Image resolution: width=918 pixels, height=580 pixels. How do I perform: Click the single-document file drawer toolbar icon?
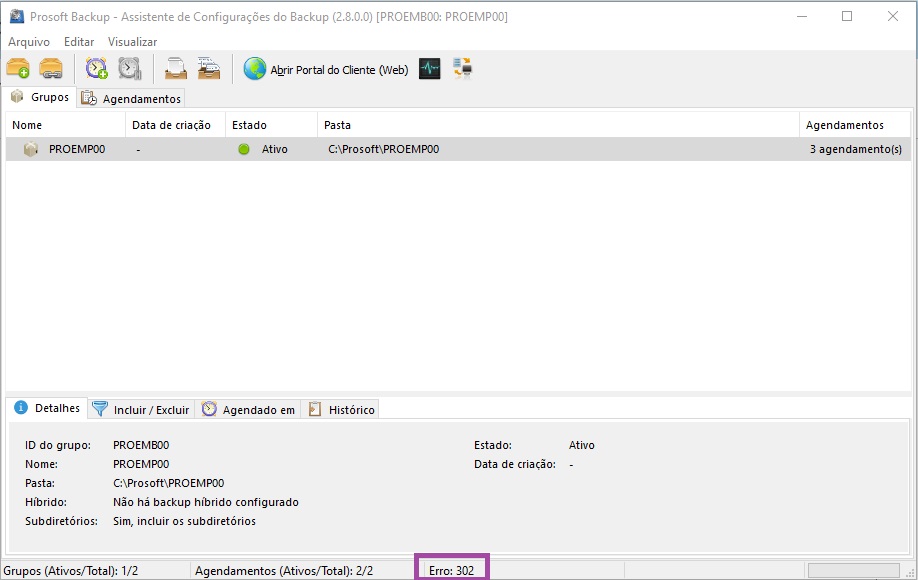tap(176, 68)
